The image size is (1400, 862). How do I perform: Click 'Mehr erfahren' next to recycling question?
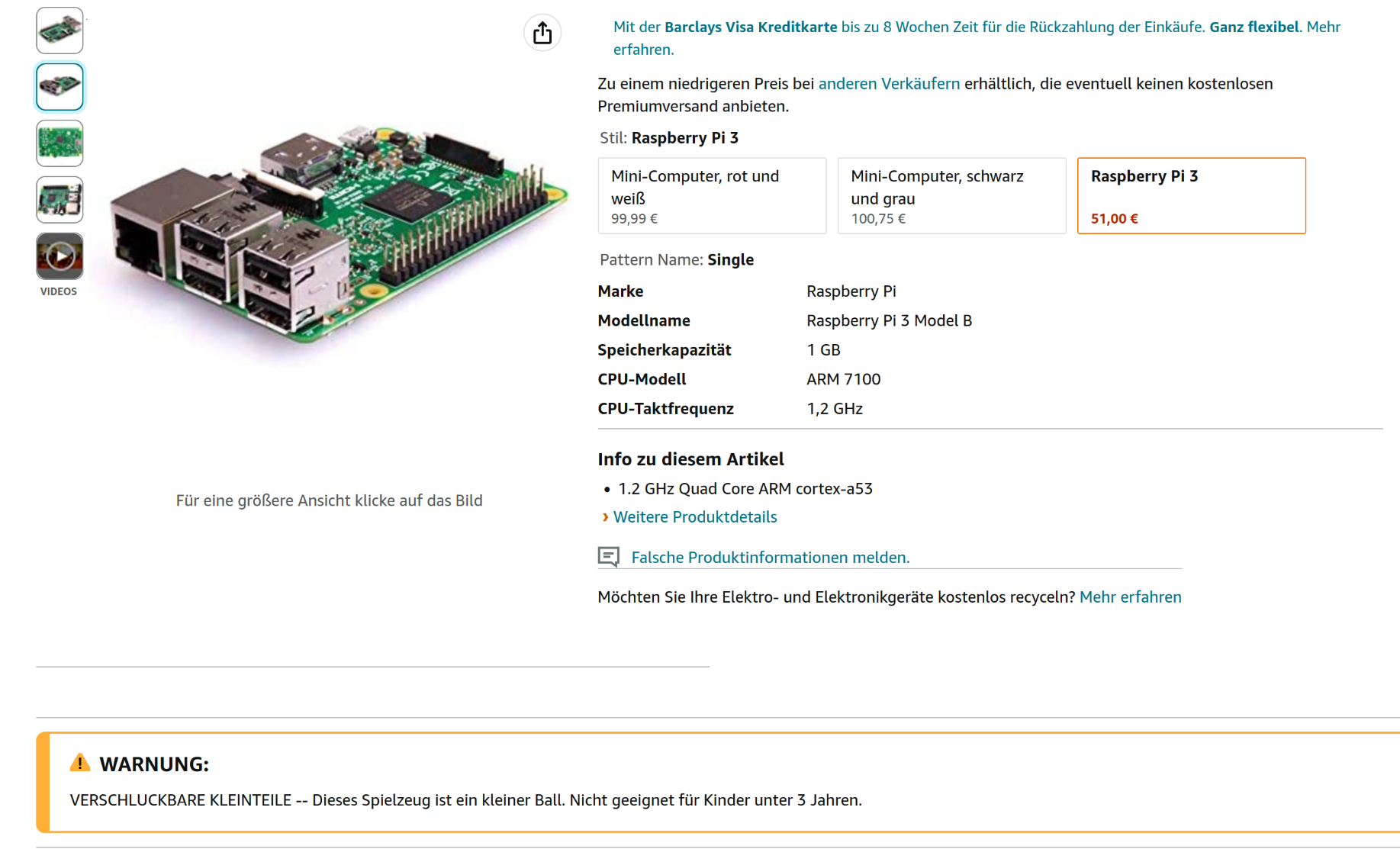(1130, 597)
